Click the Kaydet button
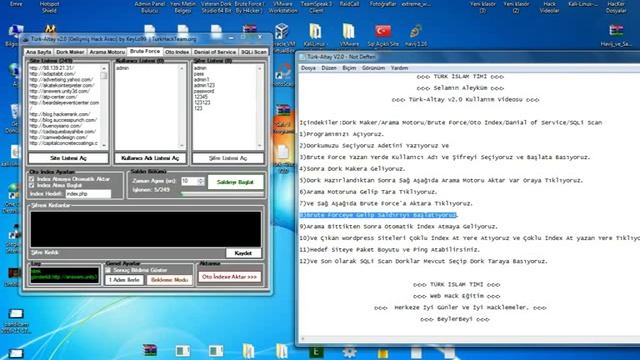Viewport: 640px width, 360px height. click(x=243, y=253)
